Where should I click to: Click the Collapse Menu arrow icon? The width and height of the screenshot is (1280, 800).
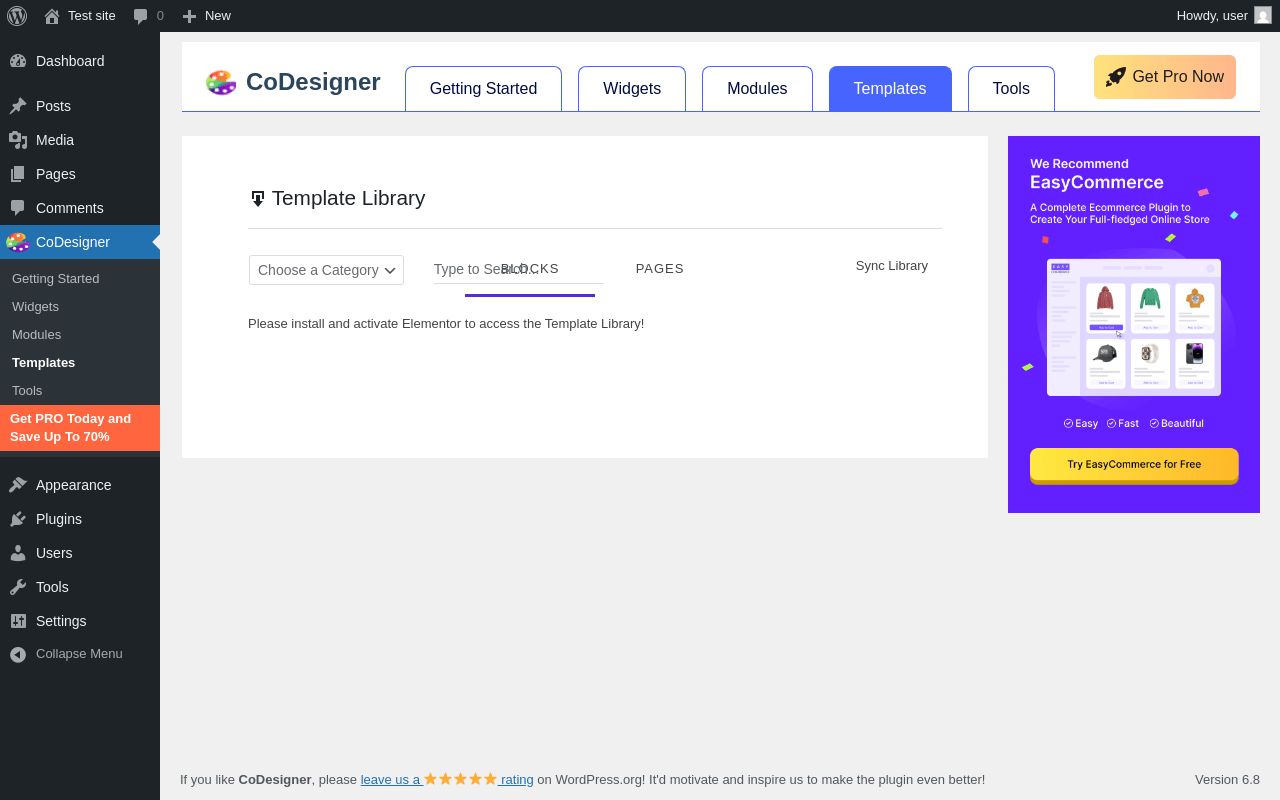[x=18, y=654]
